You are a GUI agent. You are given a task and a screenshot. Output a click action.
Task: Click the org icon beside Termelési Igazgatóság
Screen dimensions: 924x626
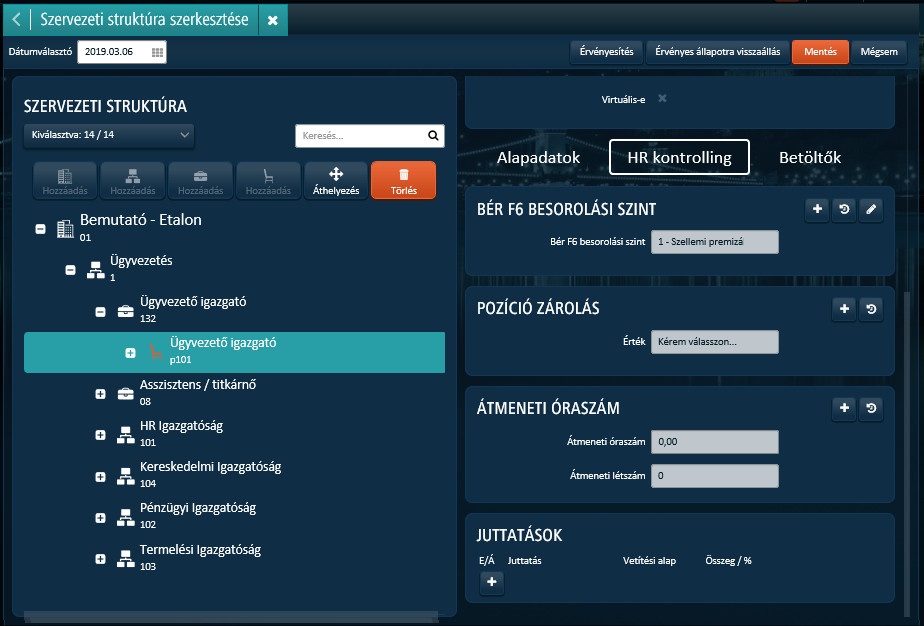point(126,558)
